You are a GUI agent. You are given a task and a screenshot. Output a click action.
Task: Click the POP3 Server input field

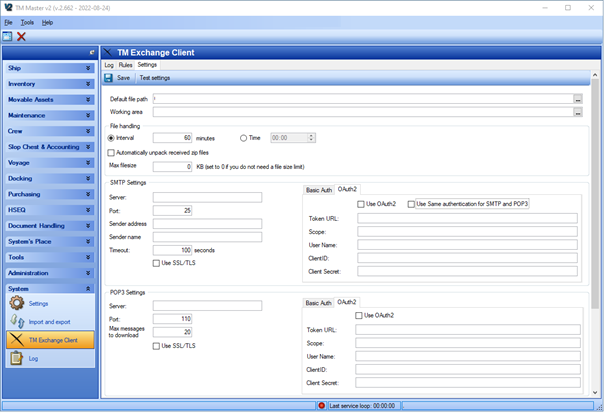pos(207,306)
